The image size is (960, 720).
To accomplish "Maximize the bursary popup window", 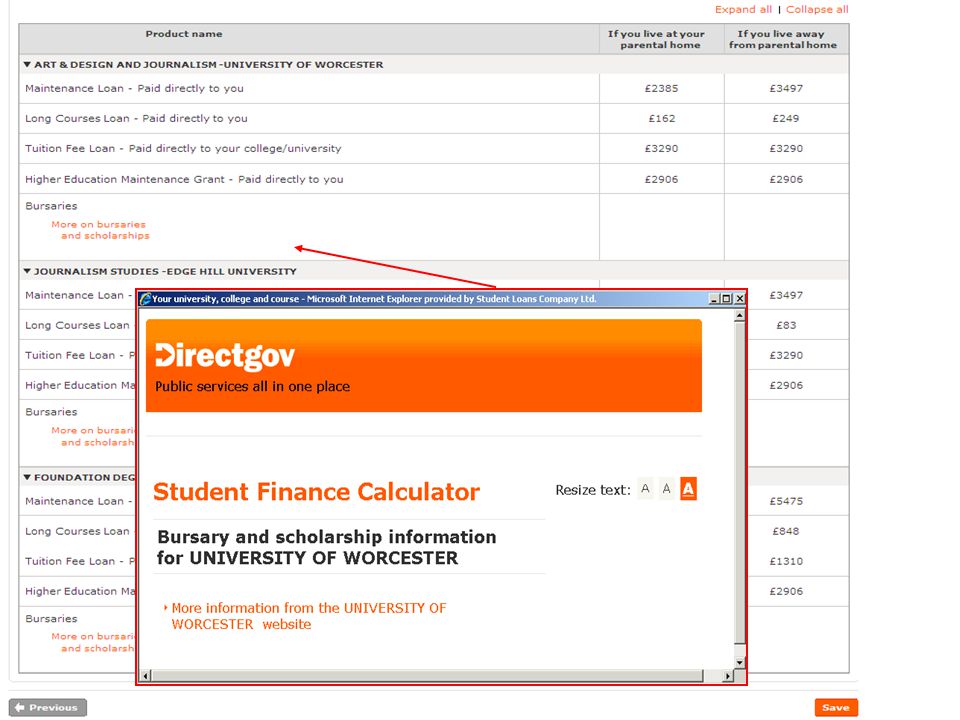I will 727,299.
